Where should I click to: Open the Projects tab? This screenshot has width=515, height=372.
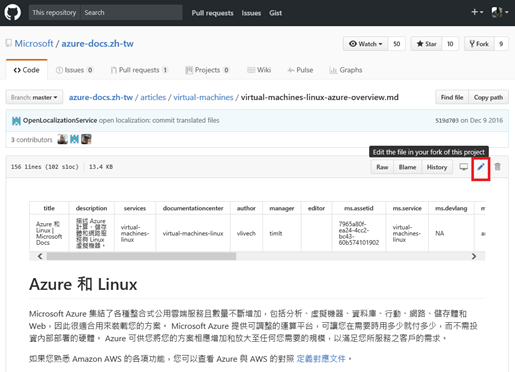207,70
